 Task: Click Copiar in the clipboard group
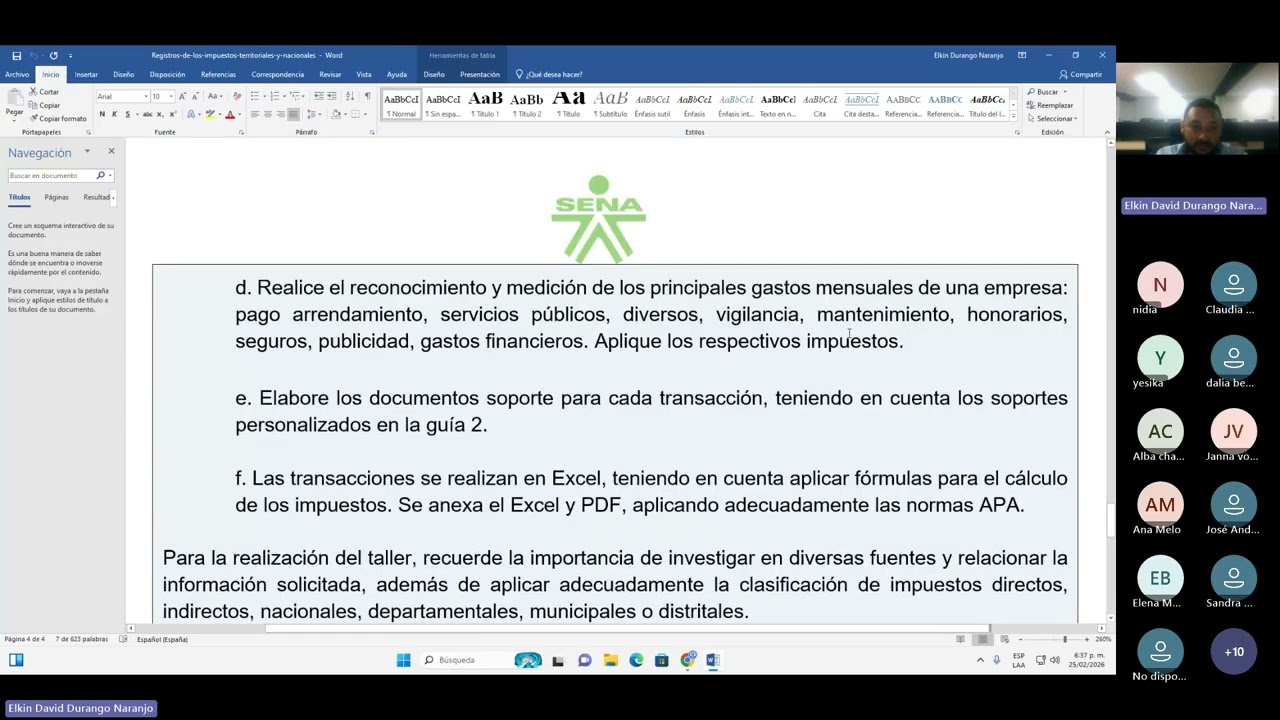pos(45,105)
